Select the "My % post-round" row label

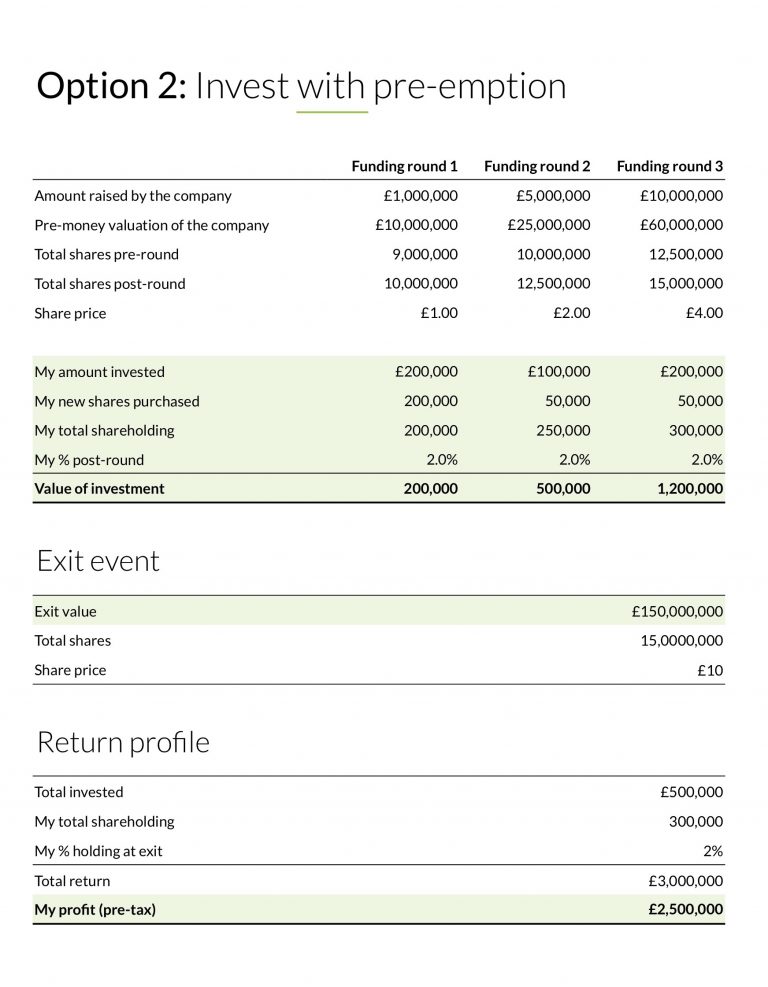[89, 460]
